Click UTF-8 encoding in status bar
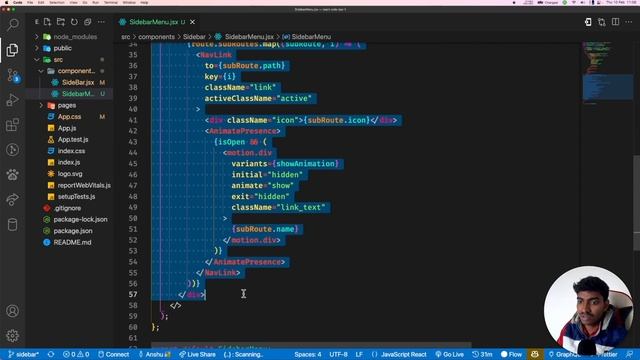 point(338,354)
